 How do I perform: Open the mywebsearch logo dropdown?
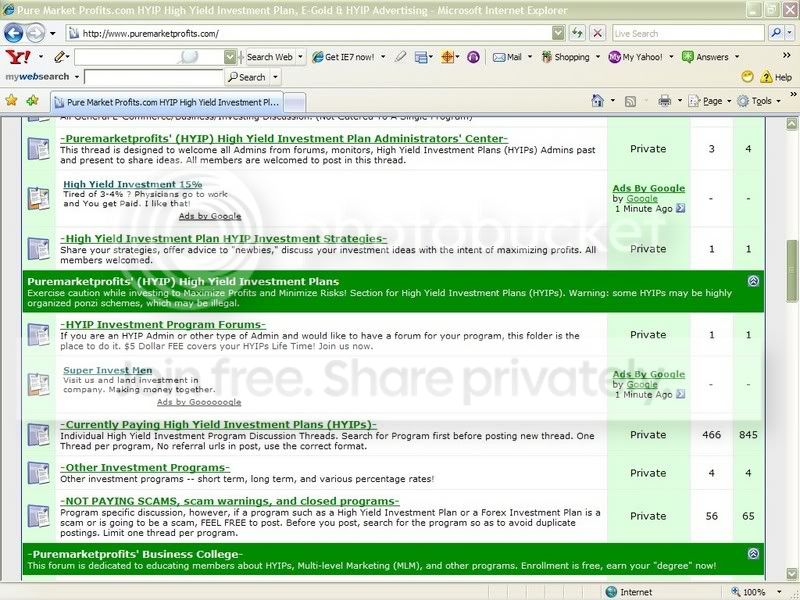tap(77, 77)
